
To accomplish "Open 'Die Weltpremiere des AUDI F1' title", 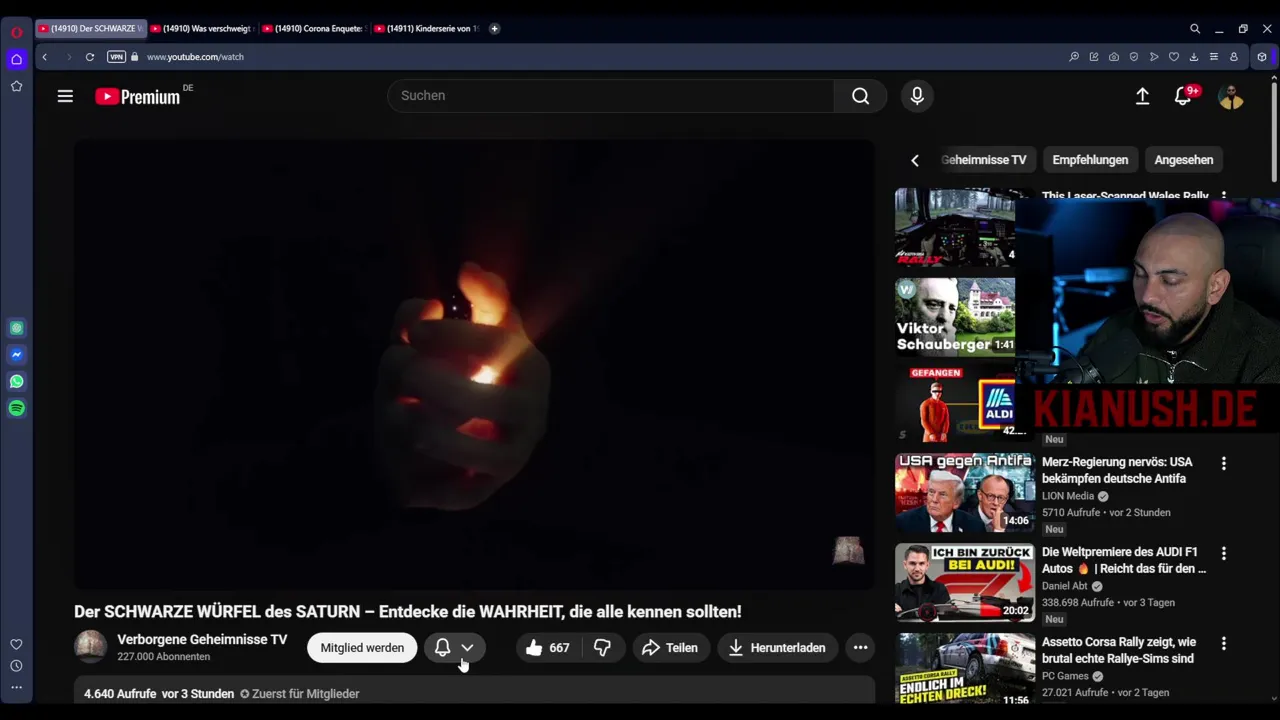I will click(x=1124, y=560).
